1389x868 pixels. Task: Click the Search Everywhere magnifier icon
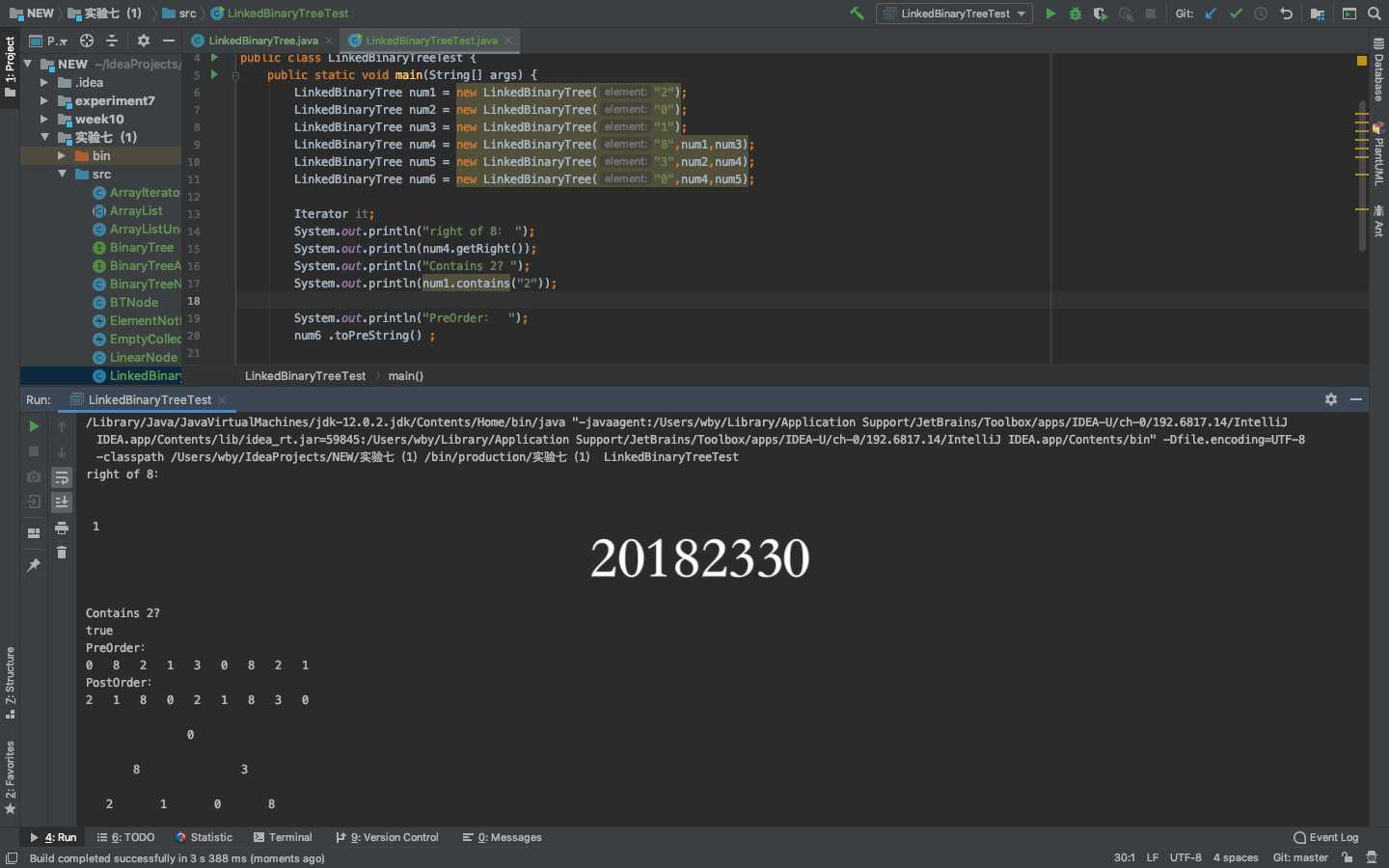coord(1375,14)
